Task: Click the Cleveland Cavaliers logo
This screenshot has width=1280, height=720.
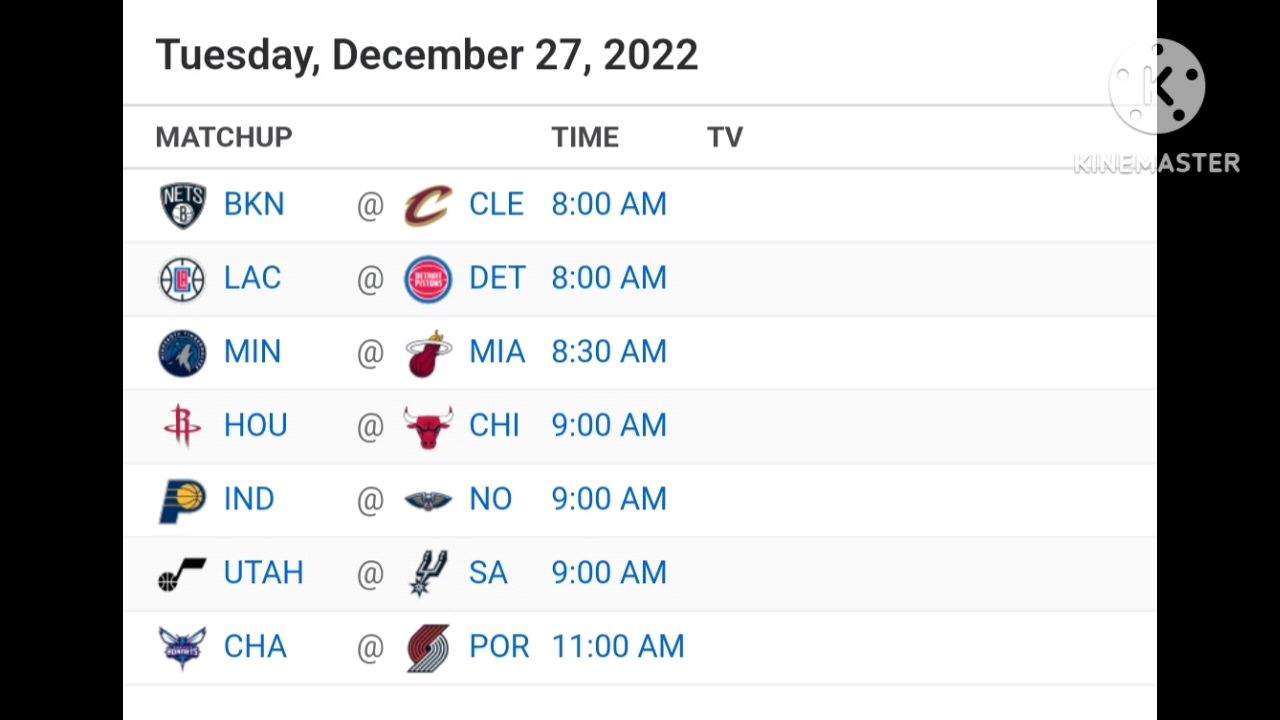Action: point(428,205)
